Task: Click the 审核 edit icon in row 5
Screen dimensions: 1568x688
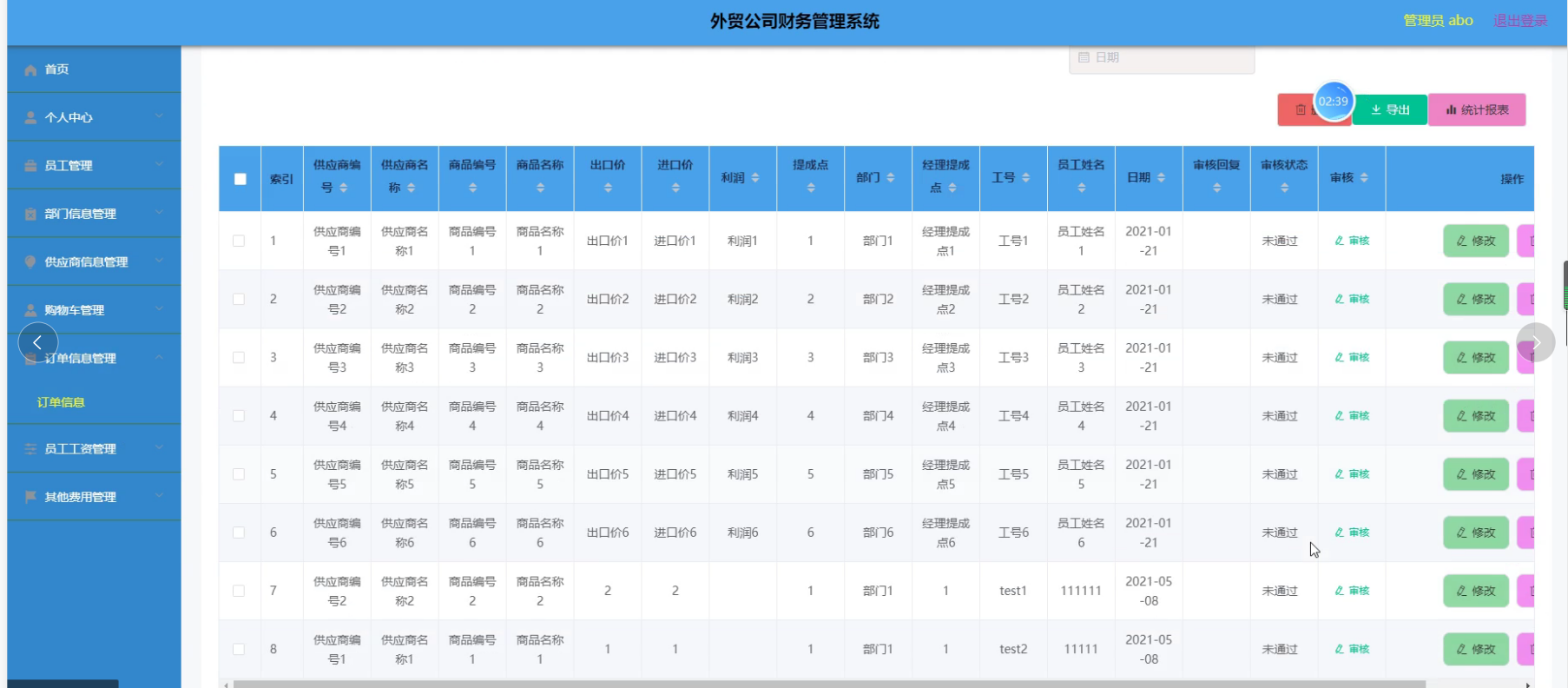Action: (x=1340, y=473)
